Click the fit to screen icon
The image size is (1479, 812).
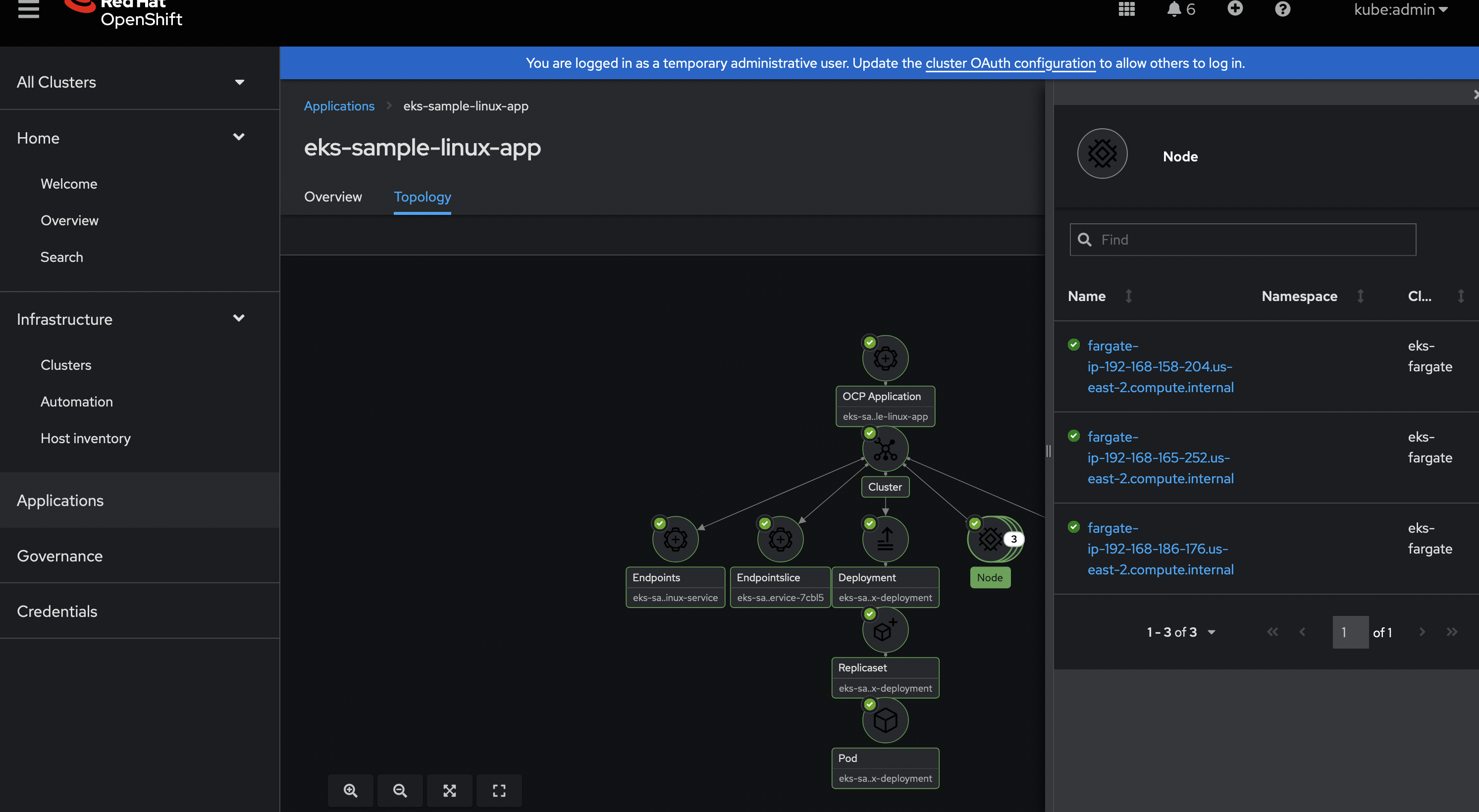coord(450,790)
